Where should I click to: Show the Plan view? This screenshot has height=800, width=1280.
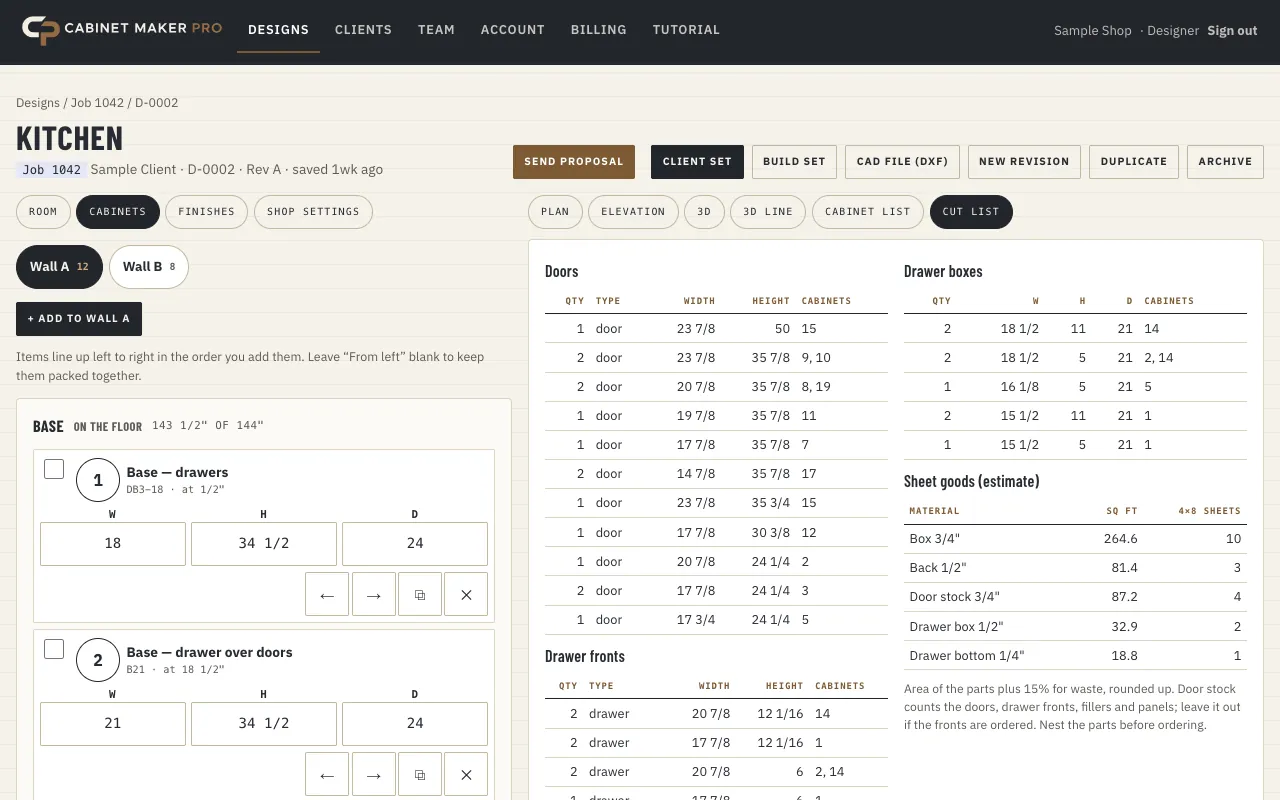coord(555,212)
